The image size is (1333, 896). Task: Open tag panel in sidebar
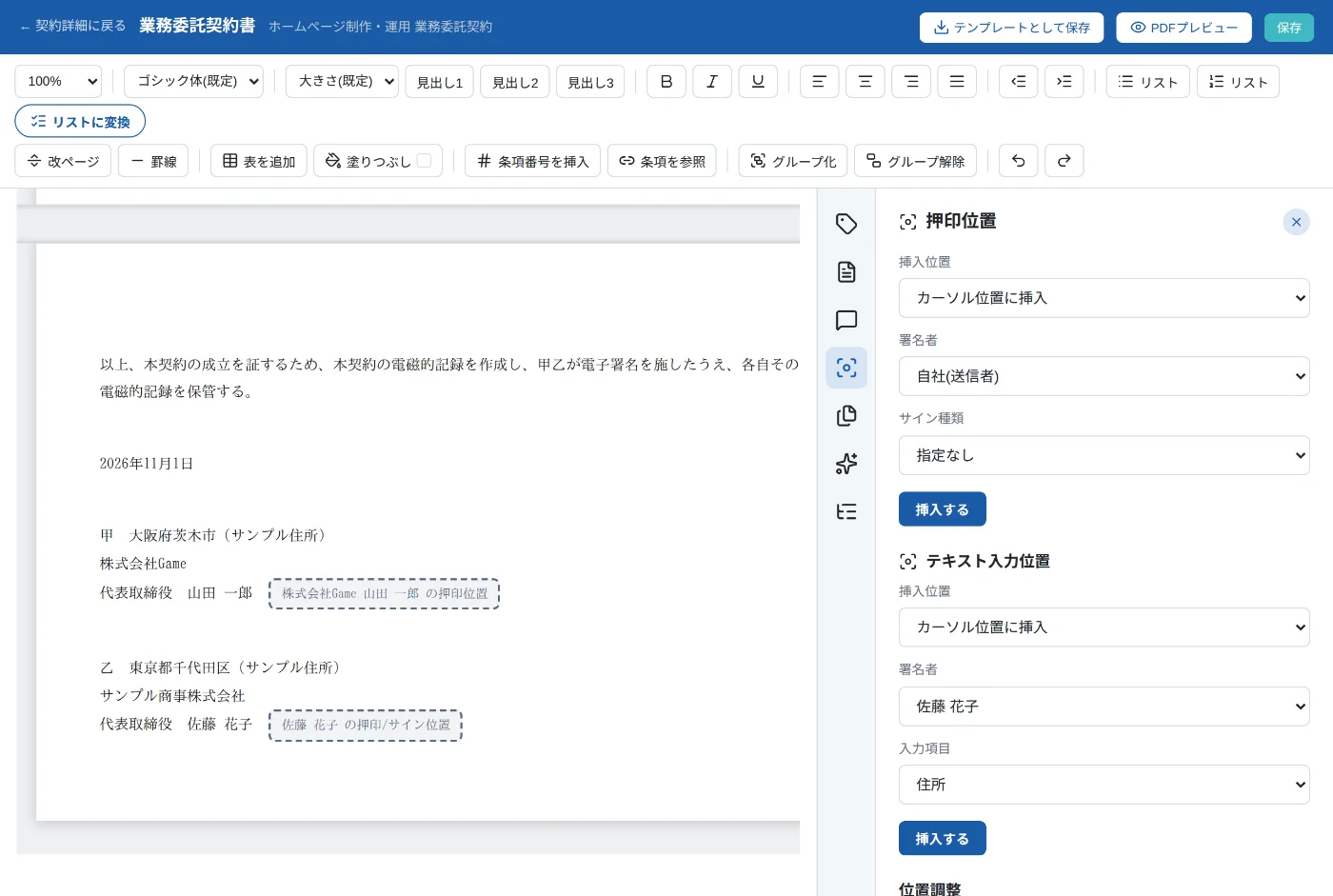coord(846,224)
